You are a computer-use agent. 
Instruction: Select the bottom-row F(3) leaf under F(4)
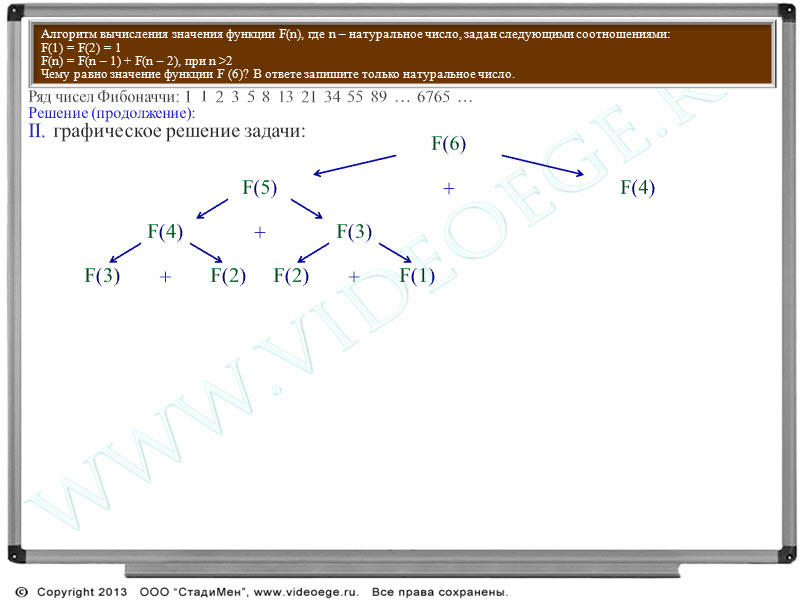click(x=102, y=276)
